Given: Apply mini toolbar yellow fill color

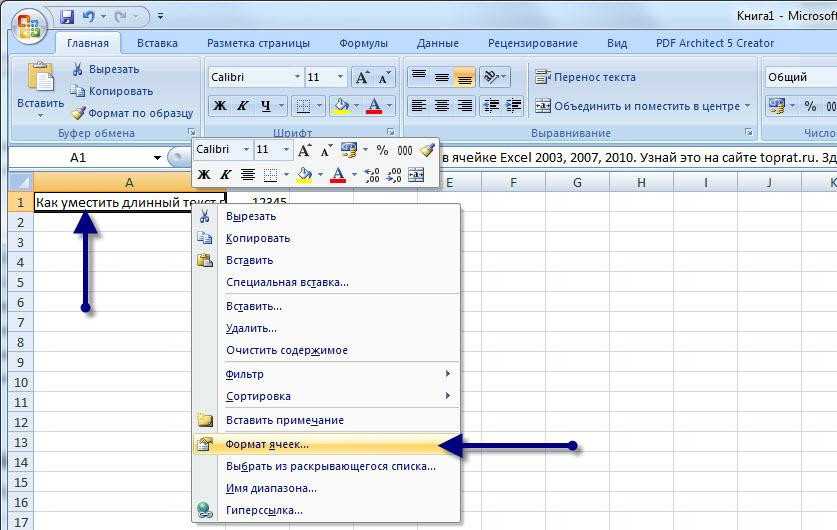Looking at the screenshot, I should point(304,175).
